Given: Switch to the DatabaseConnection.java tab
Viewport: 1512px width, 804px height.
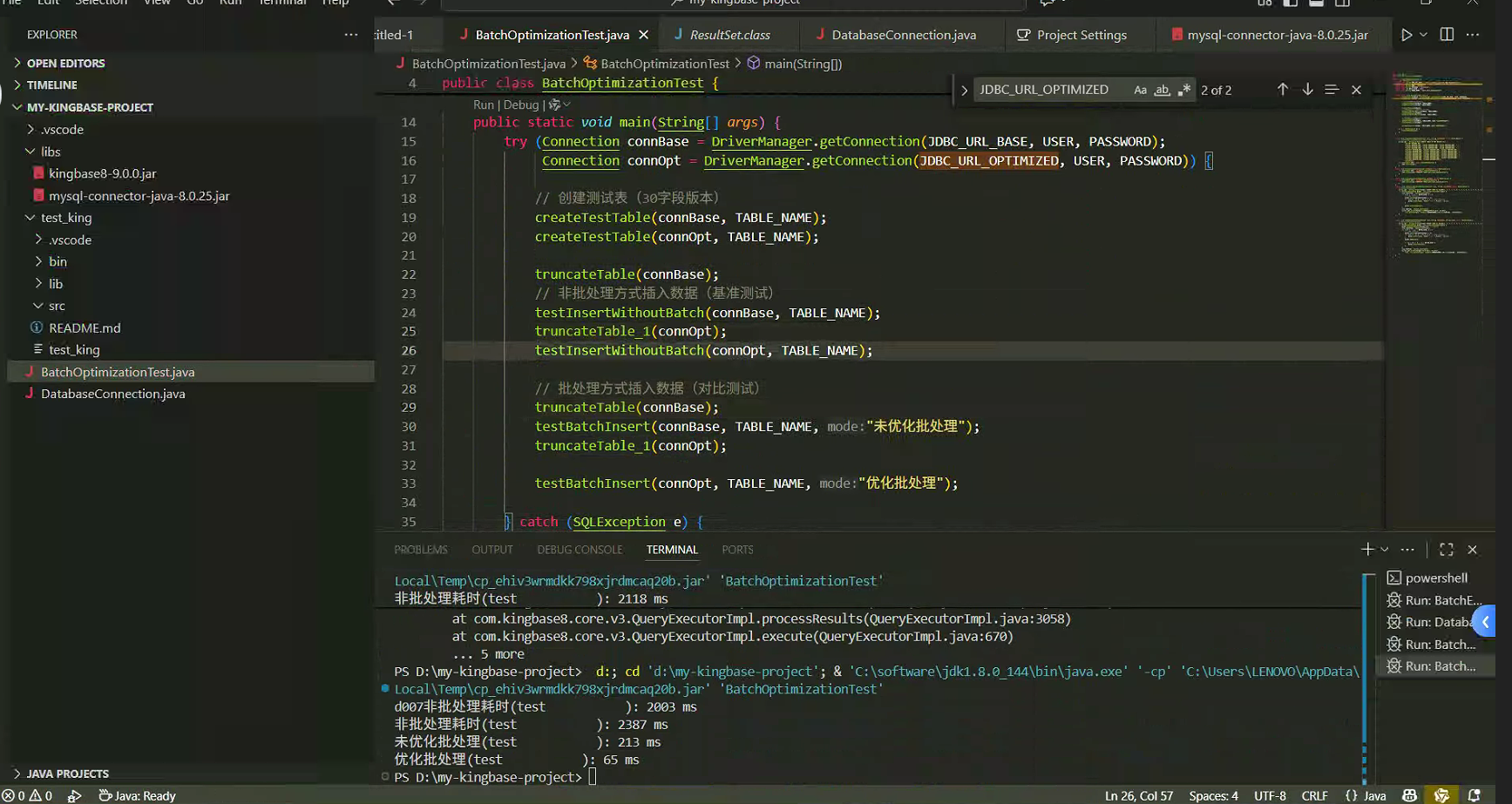Looking at the screenshot, I should click(x=903, y=35).
